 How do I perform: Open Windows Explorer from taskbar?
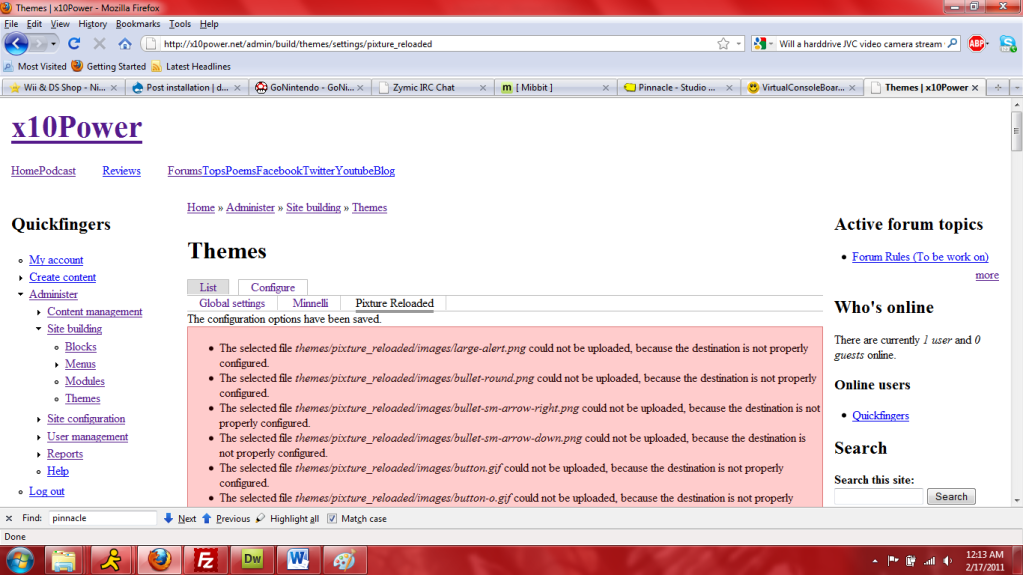coord(63,561)
